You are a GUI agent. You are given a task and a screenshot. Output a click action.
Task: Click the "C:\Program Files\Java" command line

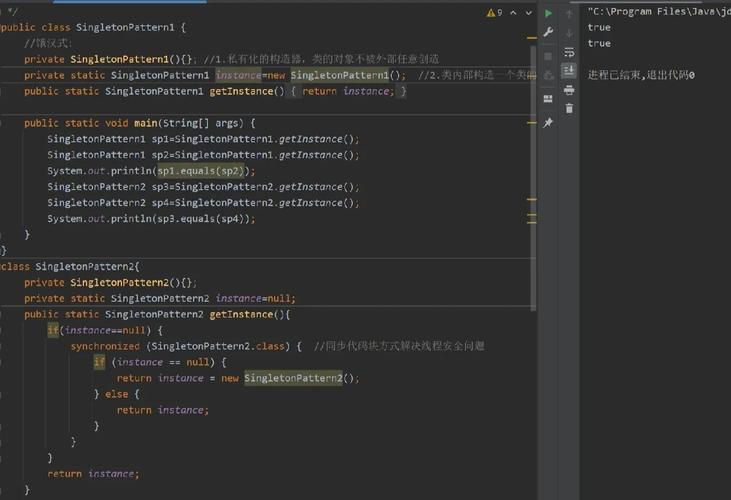[x=659, y=12]
